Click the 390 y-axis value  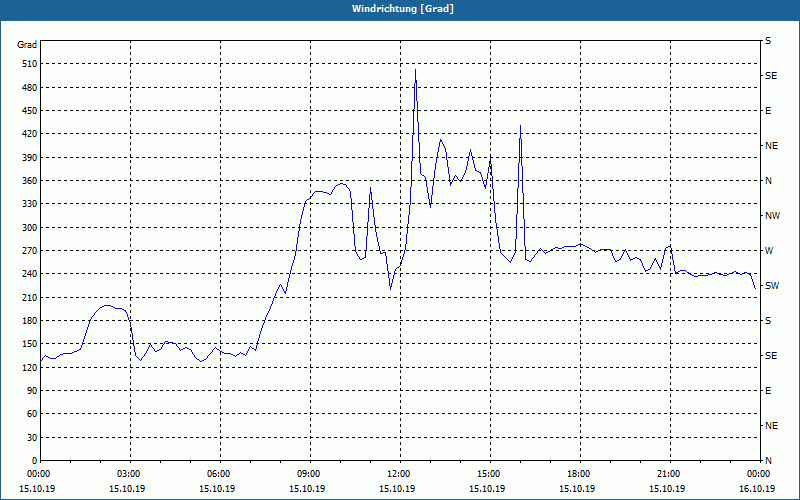coord(30,158)
